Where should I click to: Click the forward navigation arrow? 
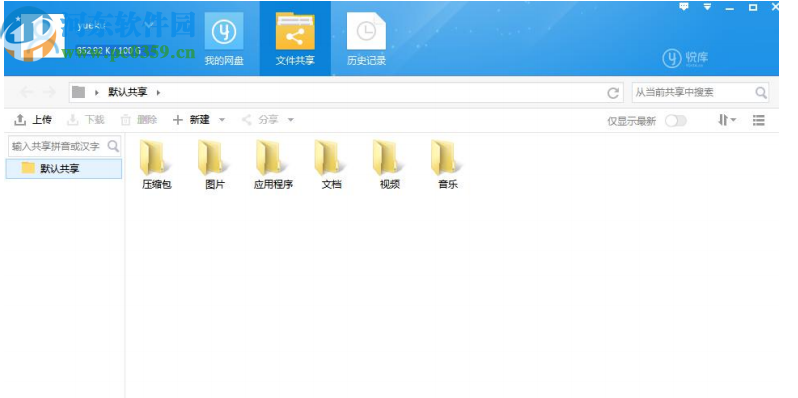pos(49,92)
